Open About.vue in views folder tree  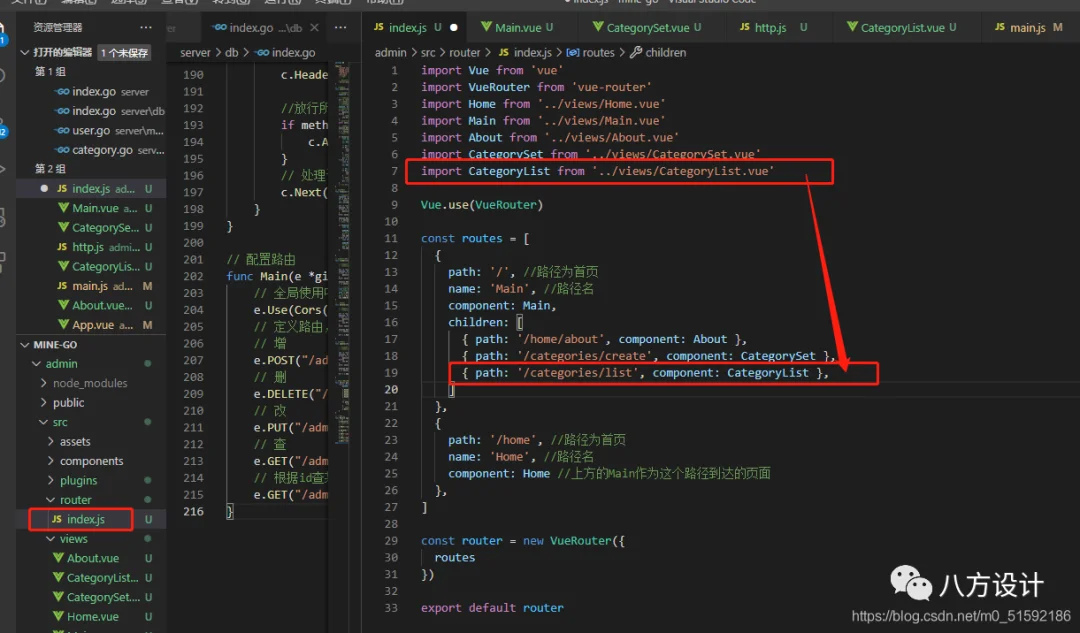point(92,558)
